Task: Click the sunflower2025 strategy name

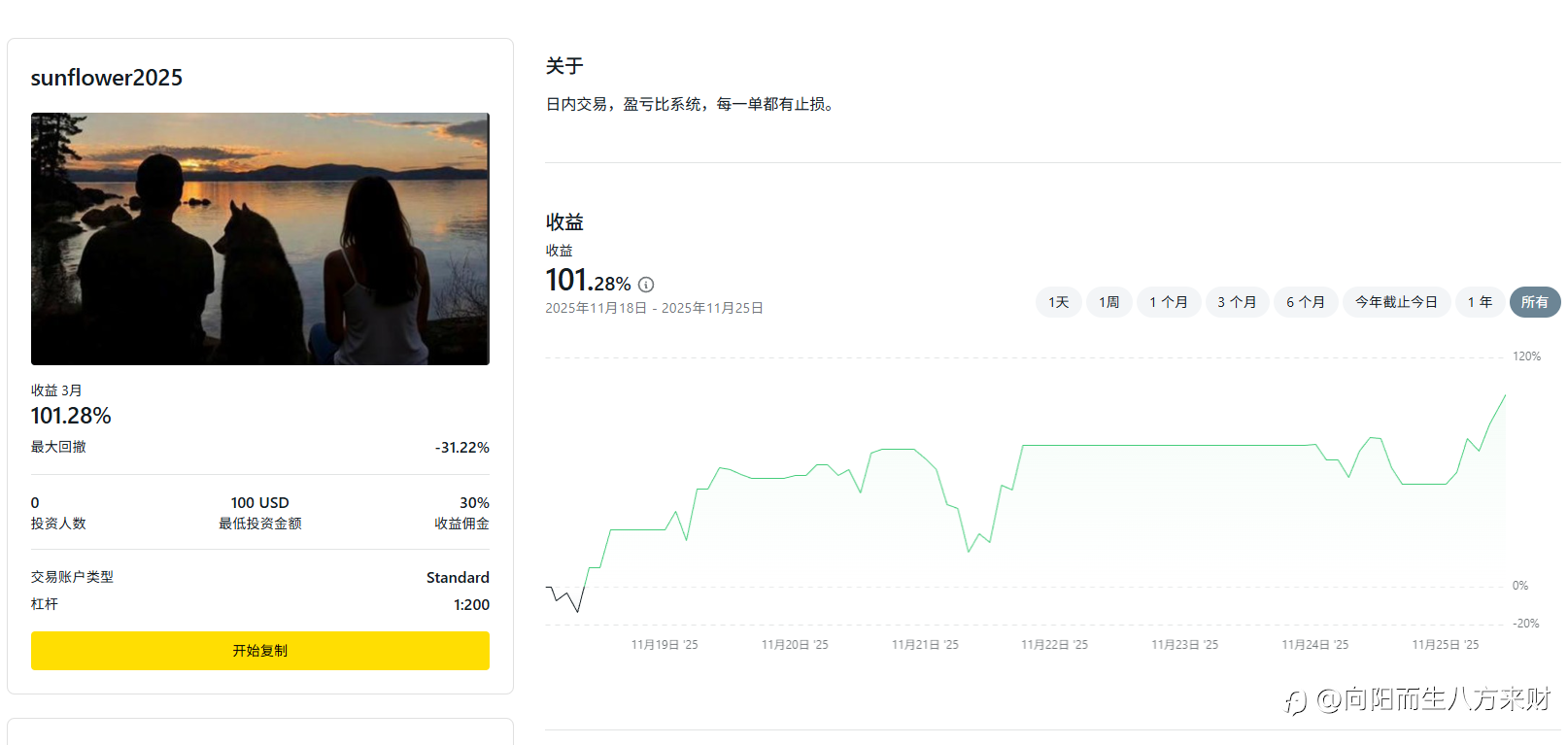Action: click(107, 78)
